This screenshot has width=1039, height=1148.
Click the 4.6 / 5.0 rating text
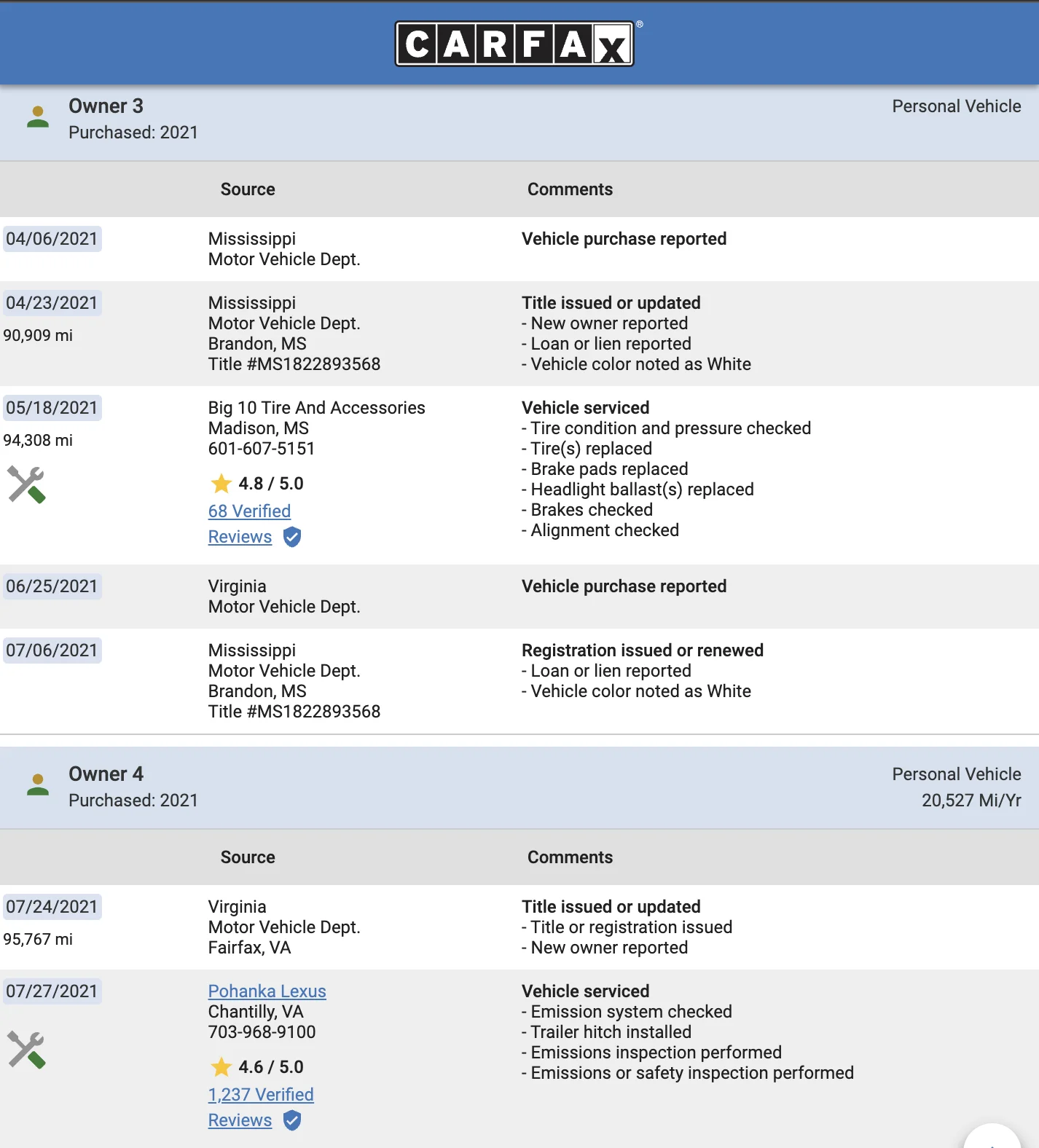point(271,1067)
